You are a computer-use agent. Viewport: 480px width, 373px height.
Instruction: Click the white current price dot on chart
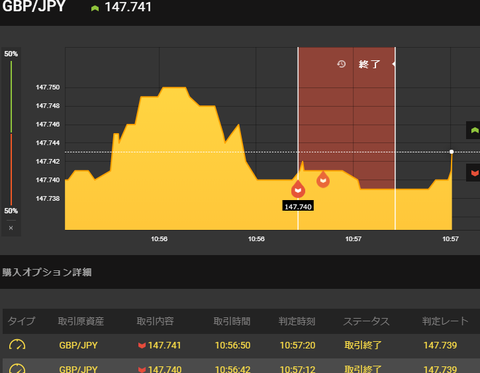452,152
